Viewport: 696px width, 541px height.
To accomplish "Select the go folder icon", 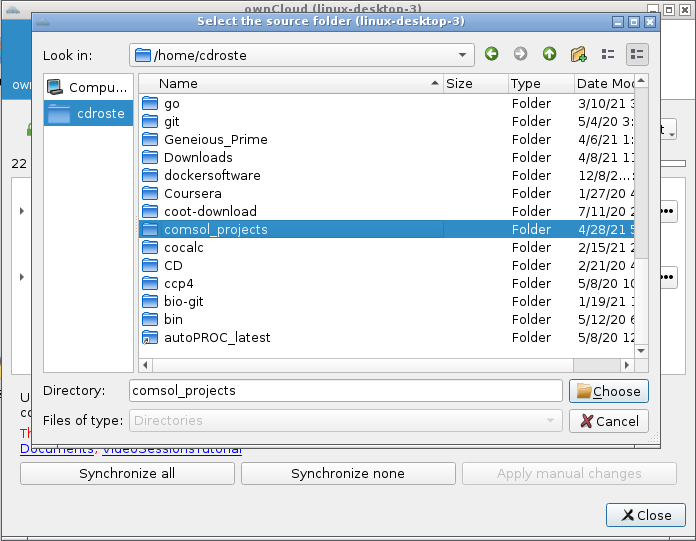I will click(x=150, y=103).
